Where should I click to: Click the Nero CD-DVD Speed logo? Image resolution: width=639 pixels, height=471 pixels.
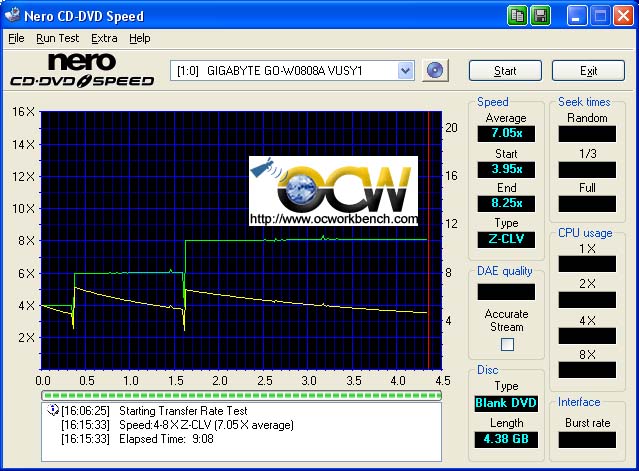pyautogui.click(x=82, y=70)
